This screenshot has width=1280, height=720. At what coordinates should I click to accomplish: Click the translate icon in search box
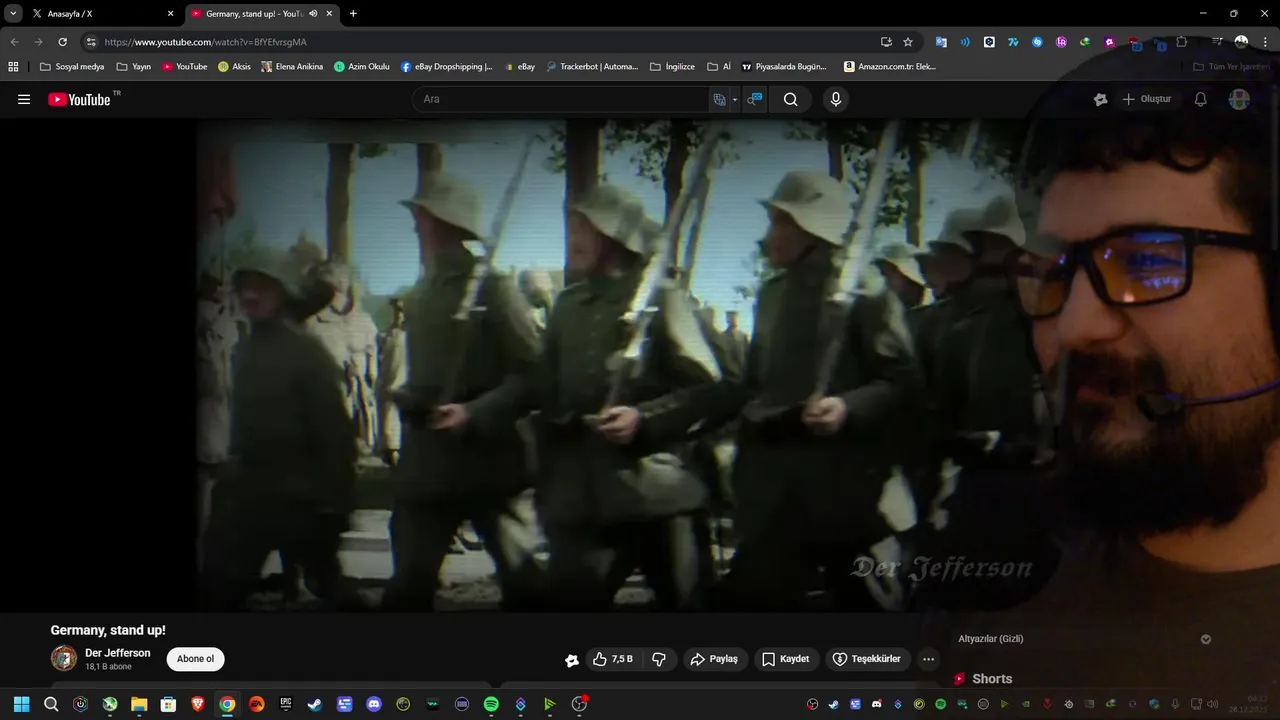pos(719,99)
